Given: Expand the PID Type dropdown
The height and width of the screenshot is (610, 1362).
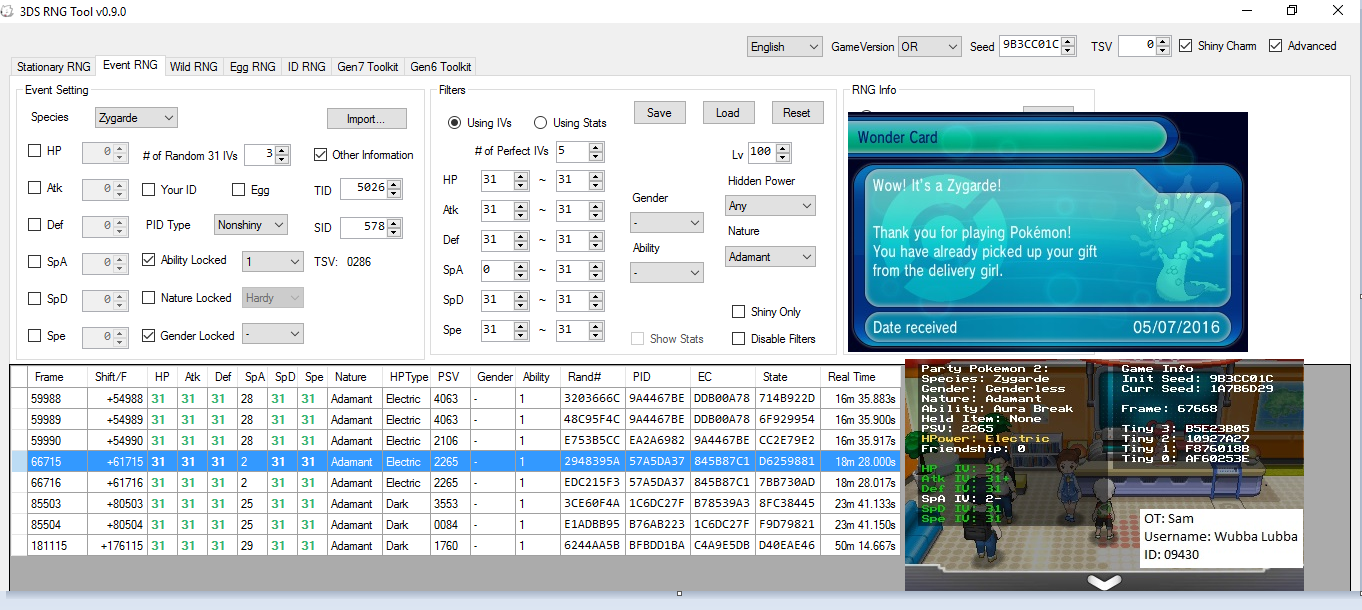Looking at the screenshot, I should click(251, 225).
